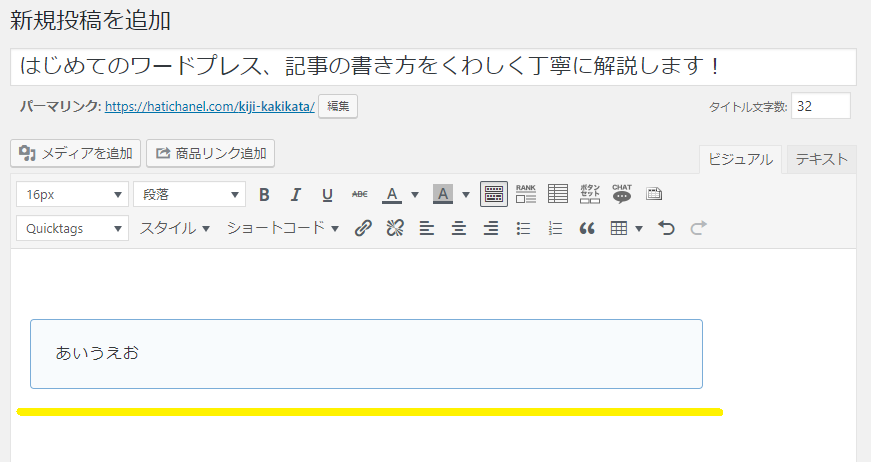
Task: Switch to the ビジュアル editor tab
Action: click(740, 159)
